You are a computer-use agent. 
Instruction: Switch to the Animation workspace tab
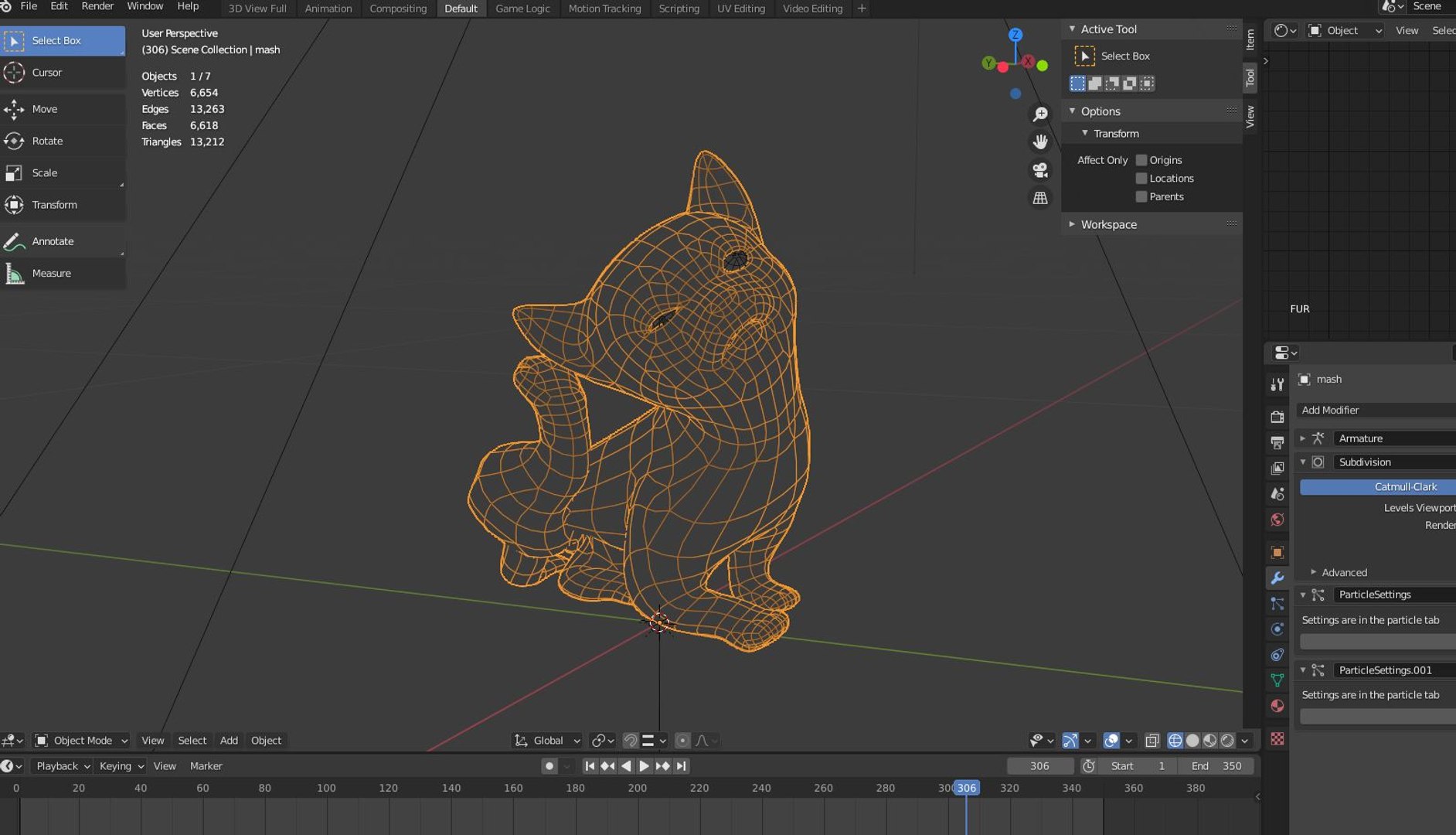[x=328, y=9]
